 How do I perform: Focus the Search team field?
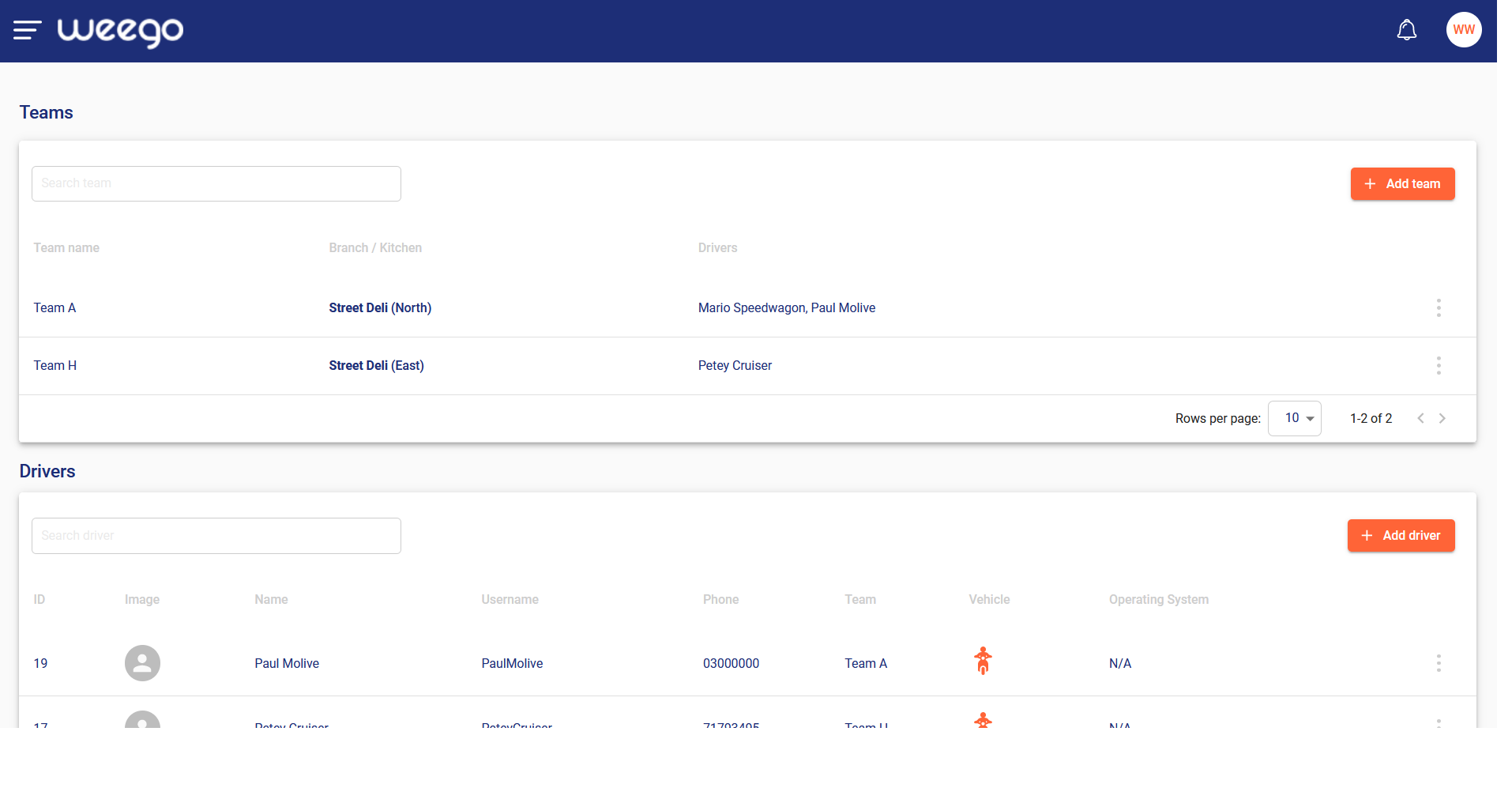pos(216,183)
